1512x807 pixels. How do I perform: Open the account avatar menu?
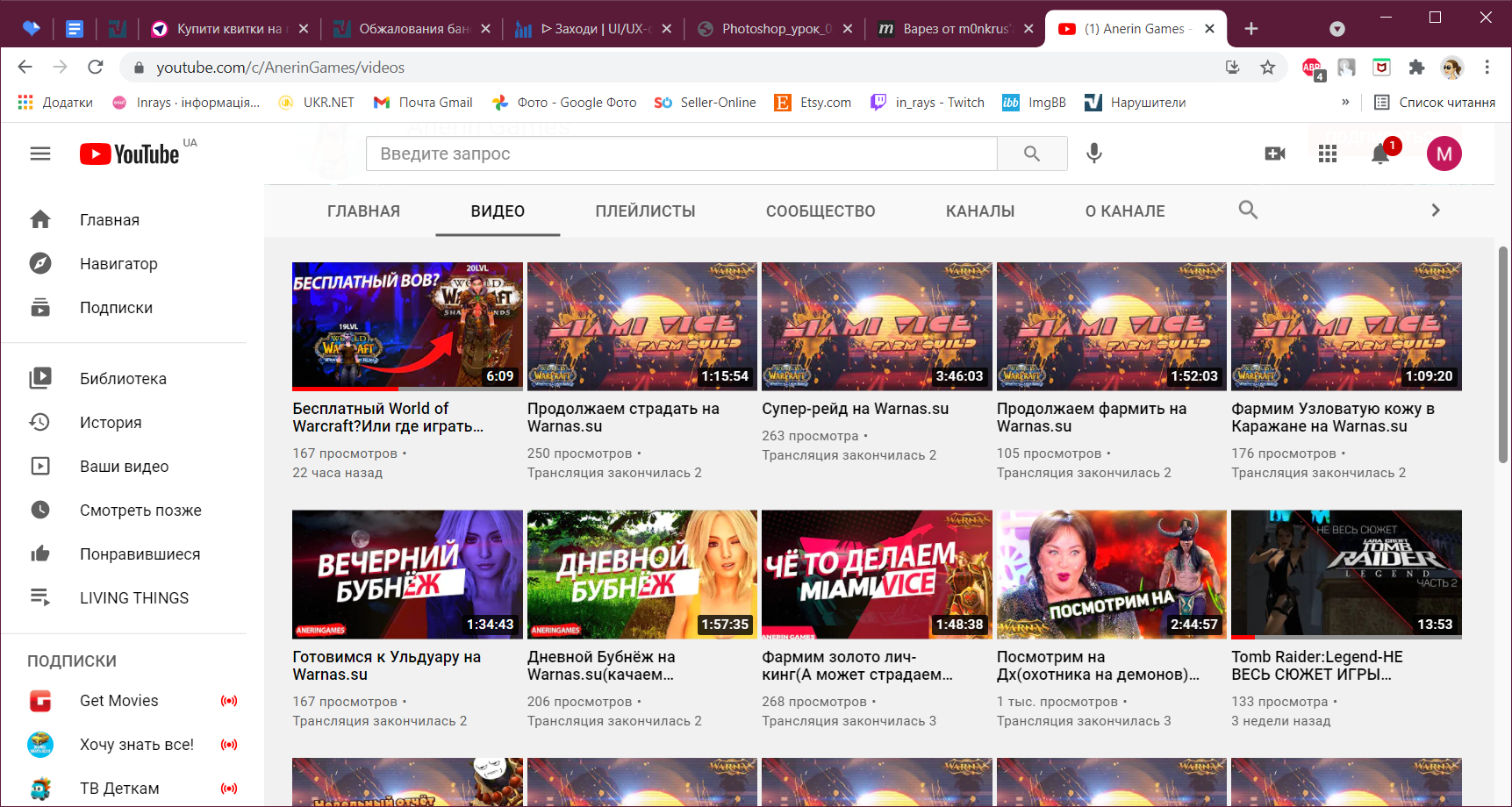[x=1444, y=154]
